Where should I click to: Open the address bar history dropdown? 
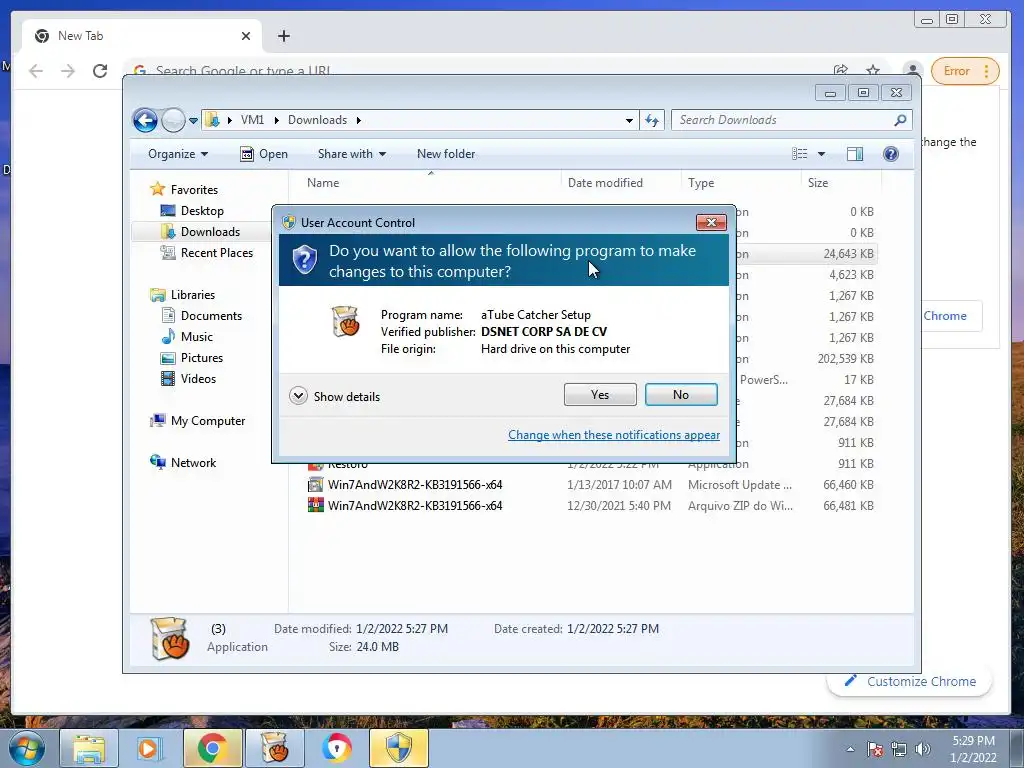(x=629, y=120)
